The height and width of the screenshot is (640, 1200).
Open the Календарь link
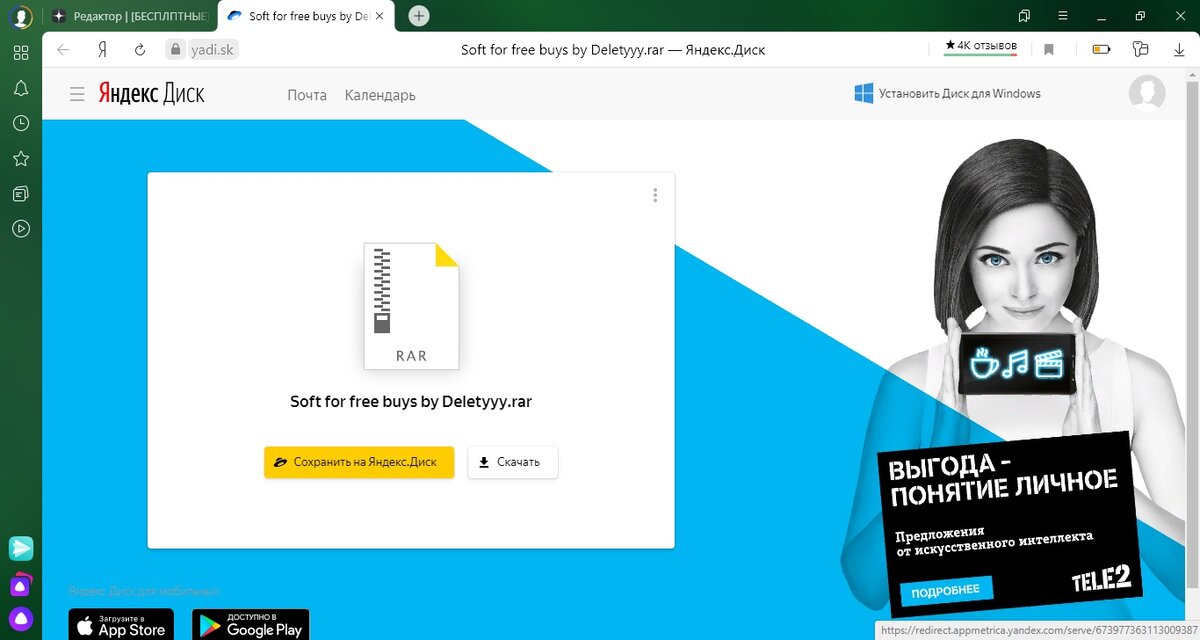(380, 95)
